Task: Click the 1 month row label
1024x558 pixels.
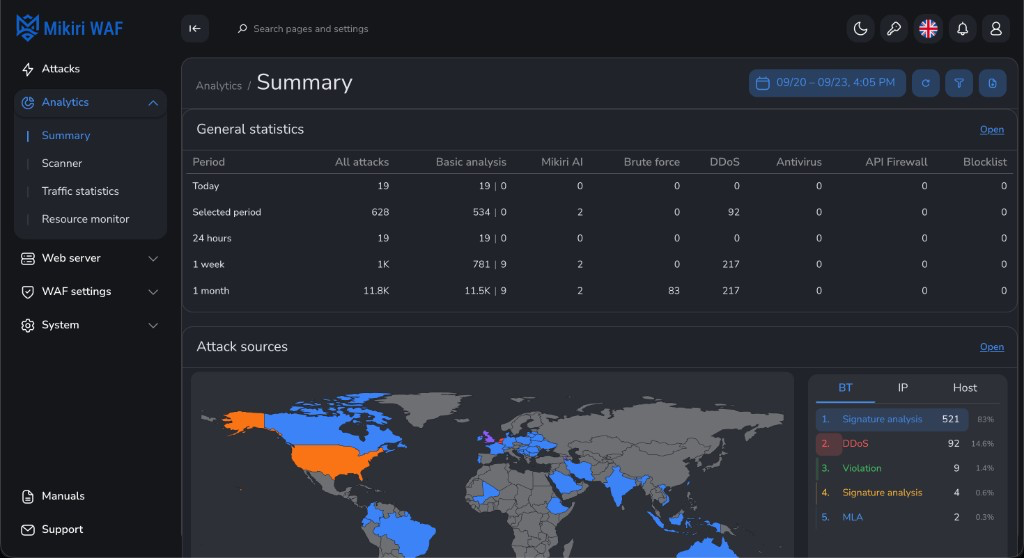Action: click(x=210, y=291)
